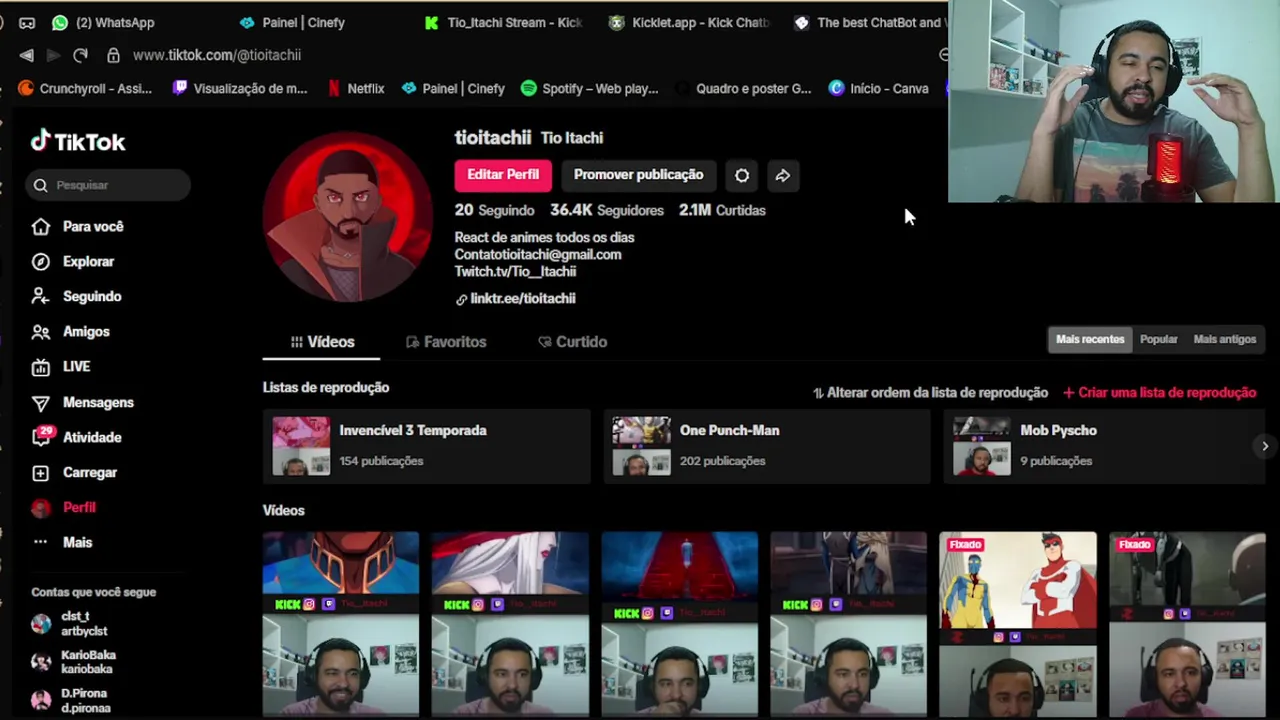This screenshot has height=720, width=1280.
Task: Open the Carregar upload icon
Action: tap(41, 473)
